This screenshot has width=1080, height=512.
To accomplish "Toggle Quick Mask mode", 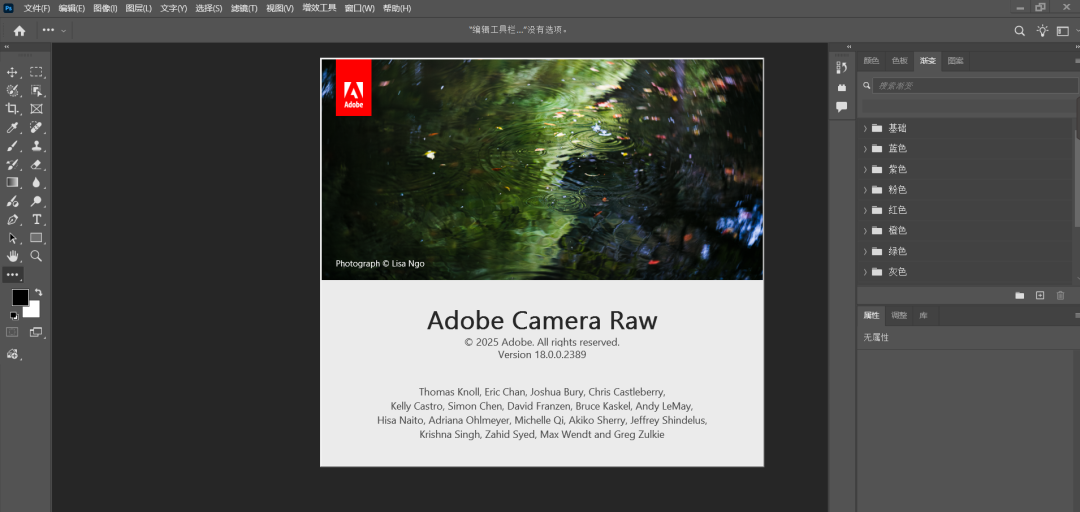I will point(12,332).
